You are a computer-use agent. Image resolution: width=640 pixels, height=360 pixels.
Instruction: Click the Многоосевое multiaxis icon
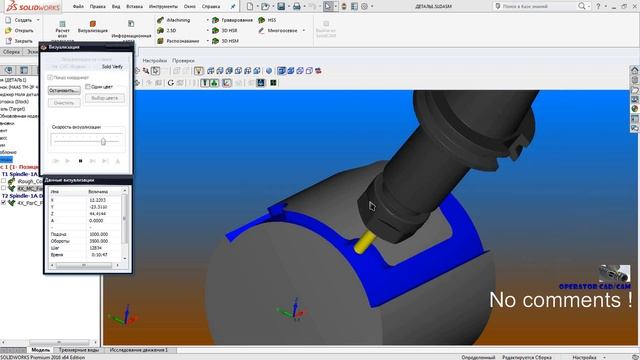(x=262, y=30)
